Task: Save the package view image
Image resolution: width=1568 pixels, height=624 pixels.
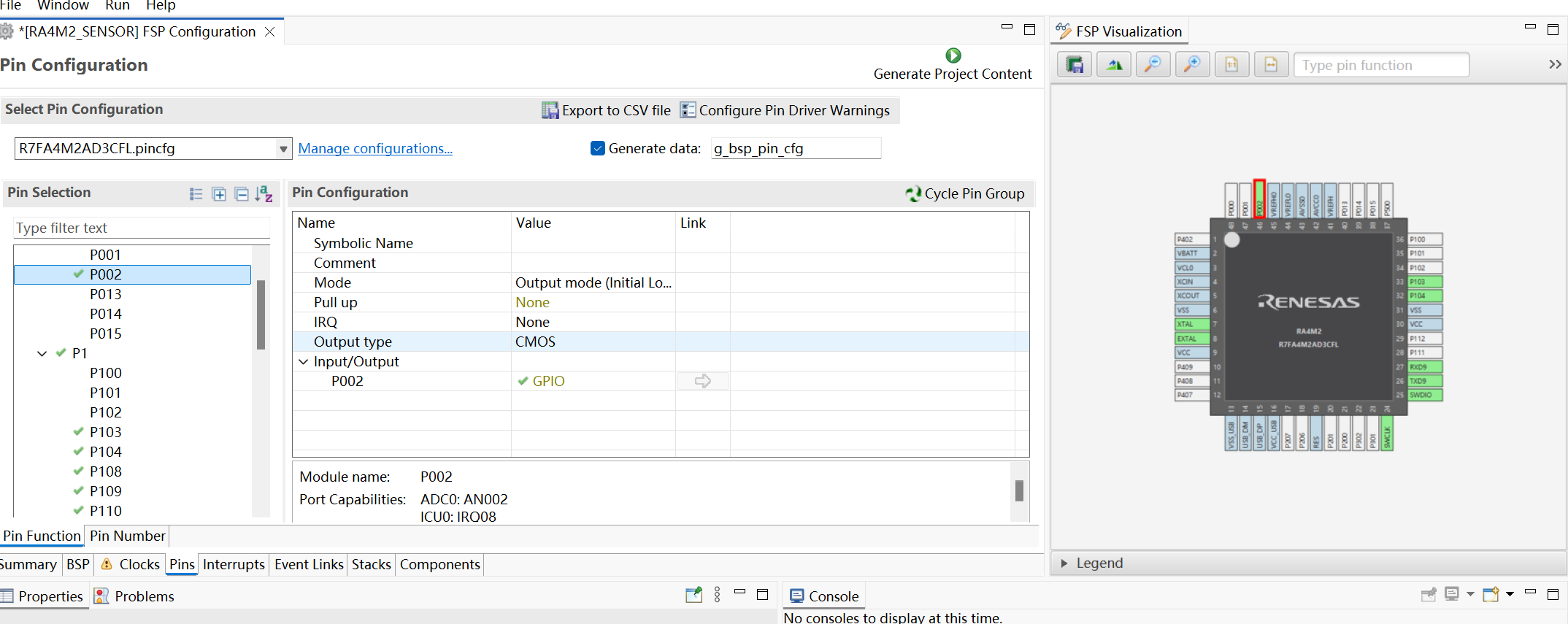Action: pos(1075,65)
